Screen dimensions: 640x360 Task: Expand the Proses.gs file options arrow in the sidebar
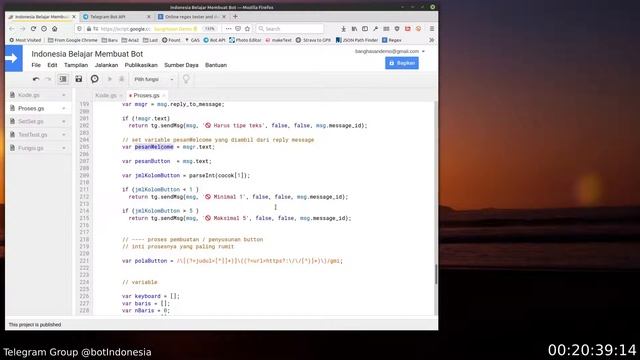pos(64,109)
